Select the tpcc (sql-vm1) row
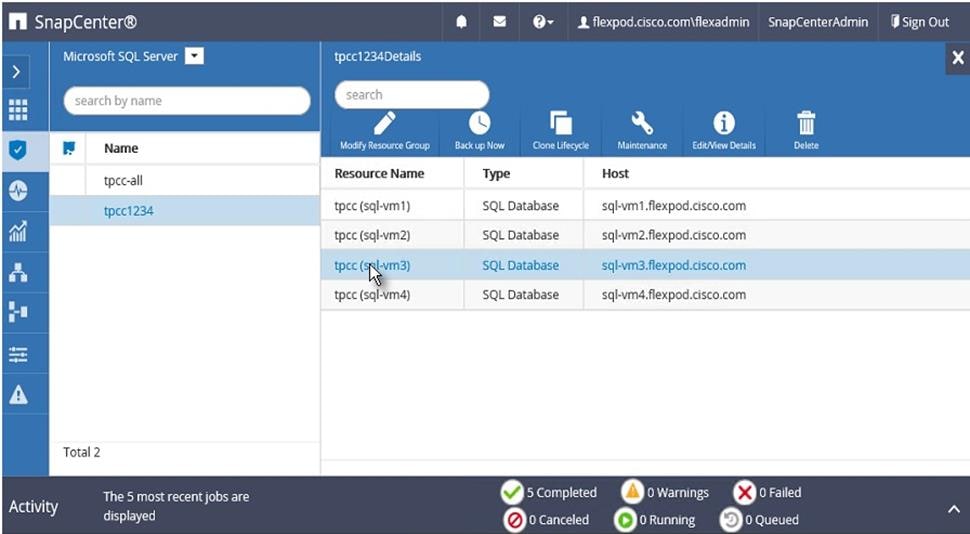 click(x=645, y=205)
